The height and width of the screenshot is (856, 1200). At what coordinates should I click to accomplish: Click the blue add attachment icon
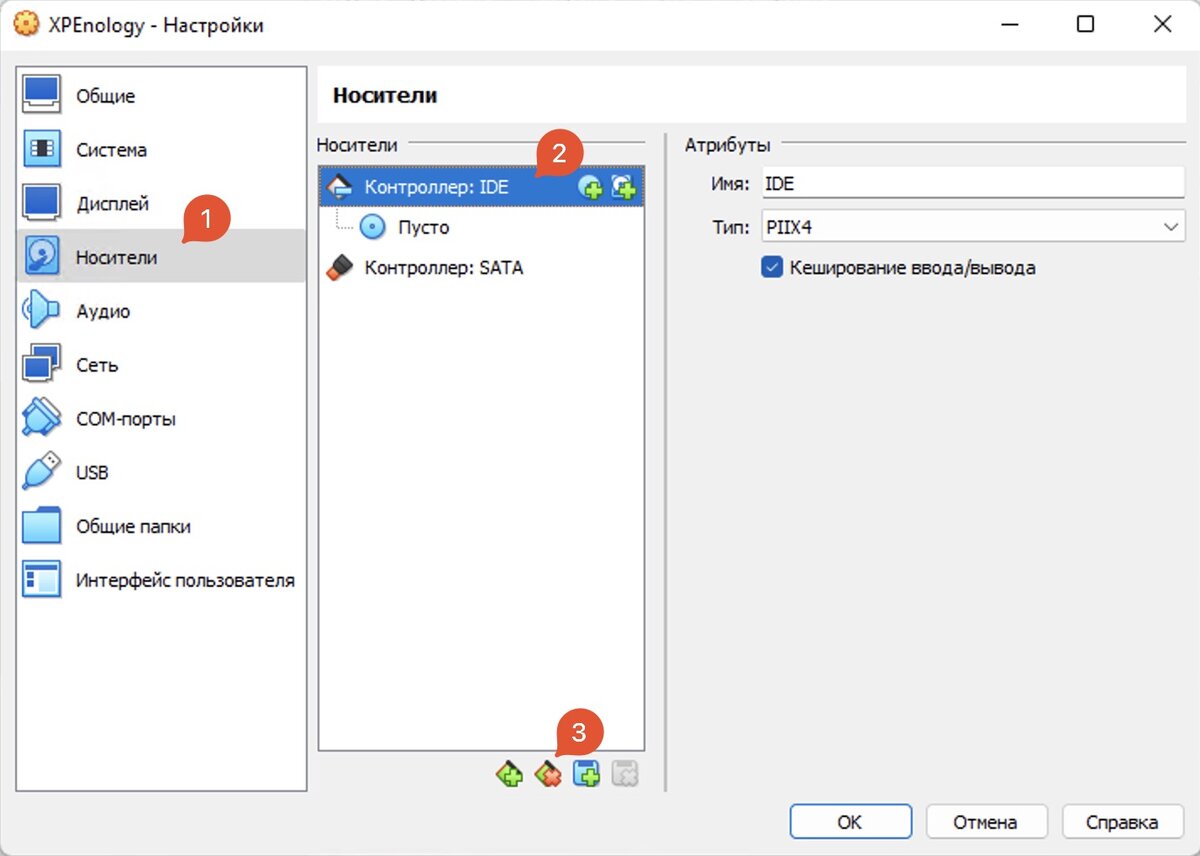pos(586,774)
